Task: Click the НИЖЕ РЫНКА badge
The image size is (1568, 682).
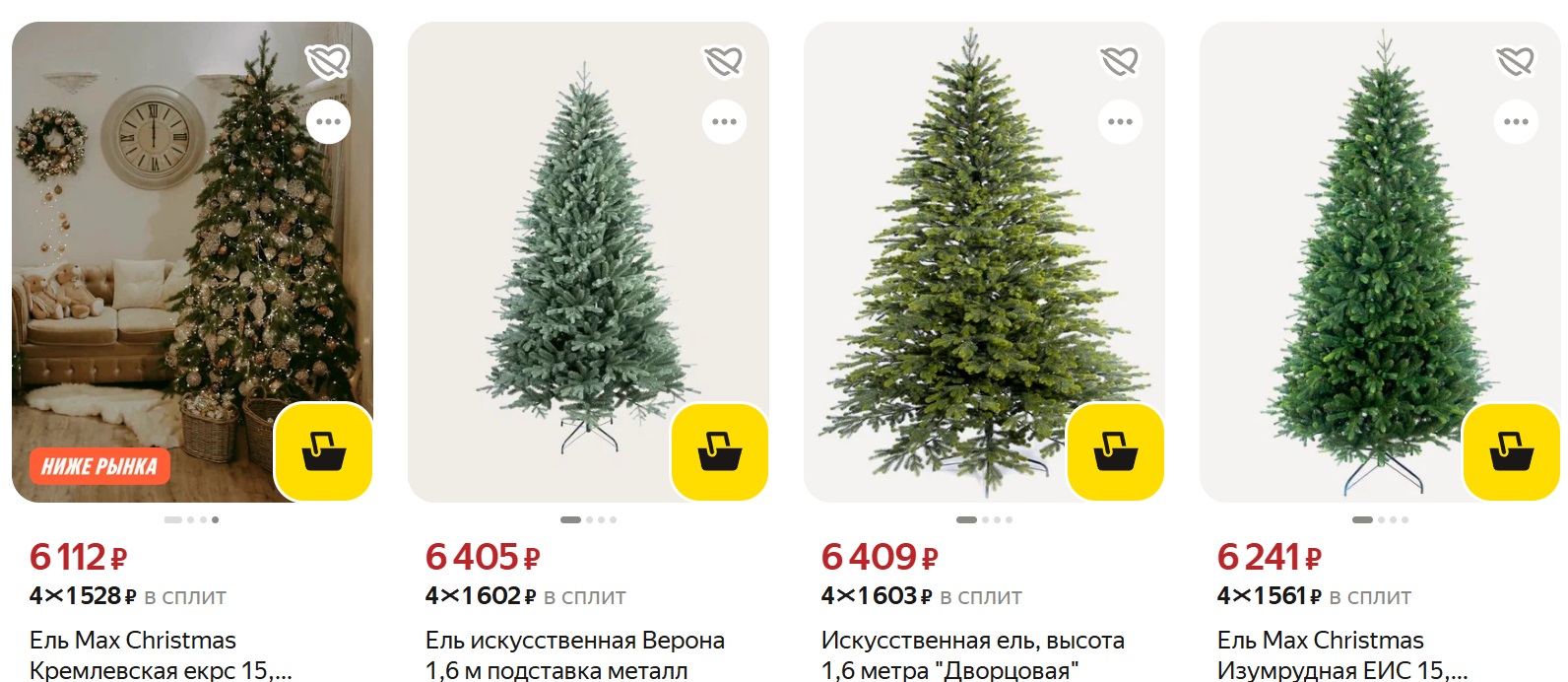Action: click(99, 466)
